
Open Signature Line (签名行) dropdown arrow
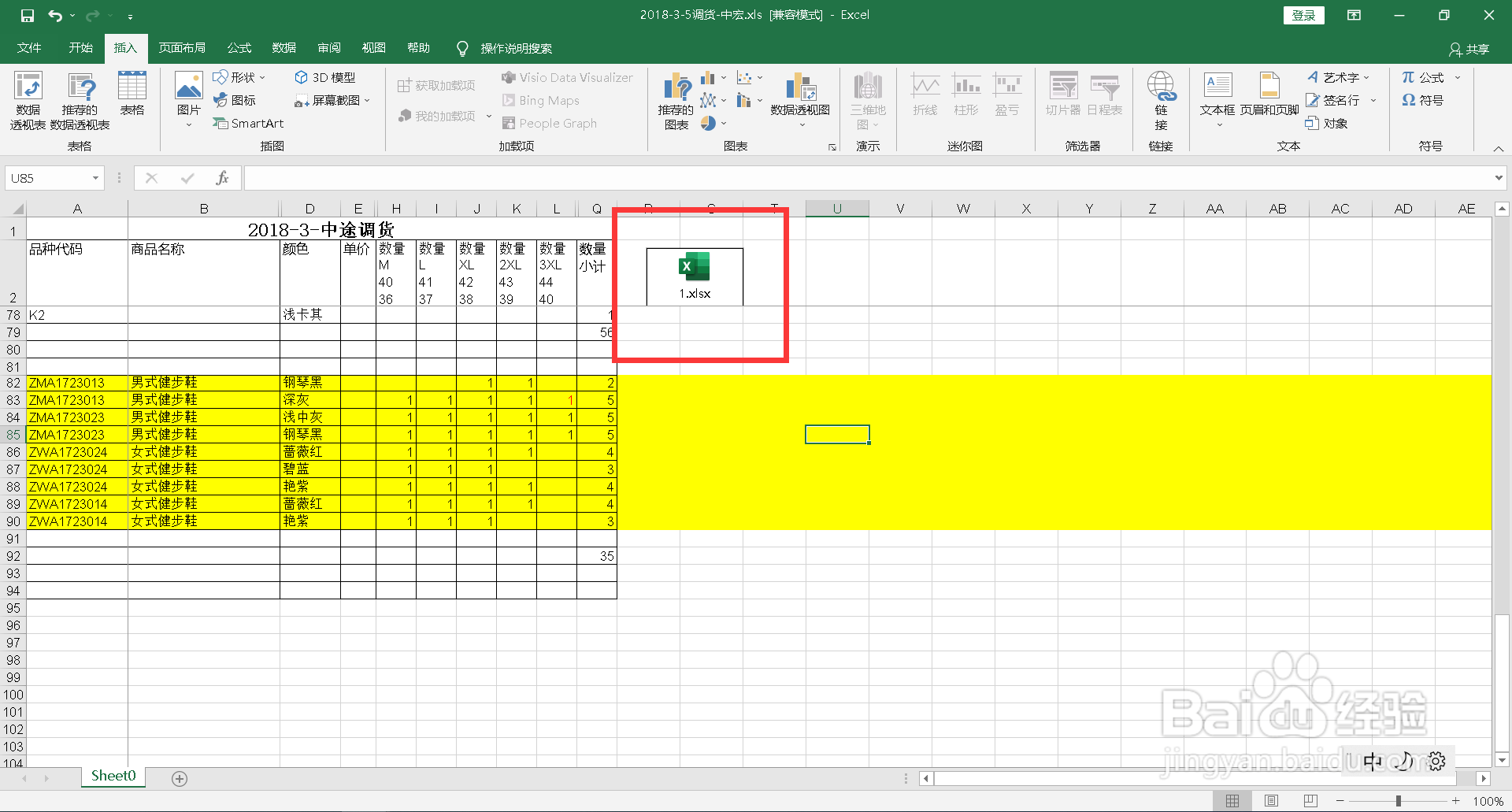click(x=1373, y=100)
